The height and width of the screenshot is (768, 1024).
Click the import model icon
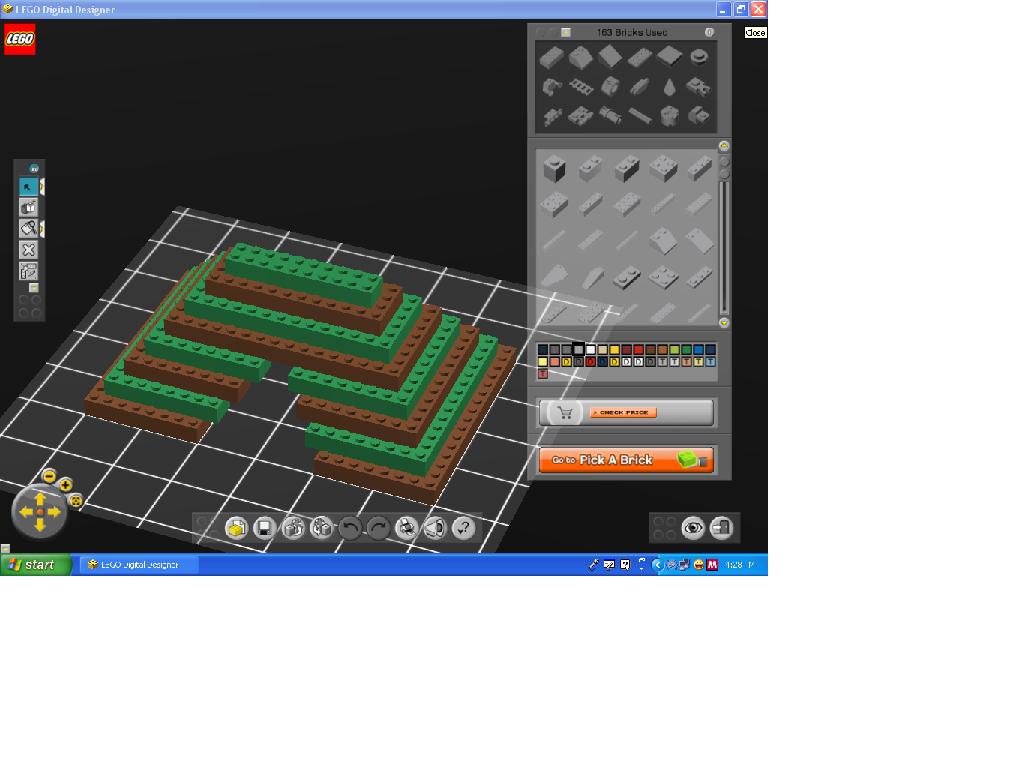click(x=293, y=528)
